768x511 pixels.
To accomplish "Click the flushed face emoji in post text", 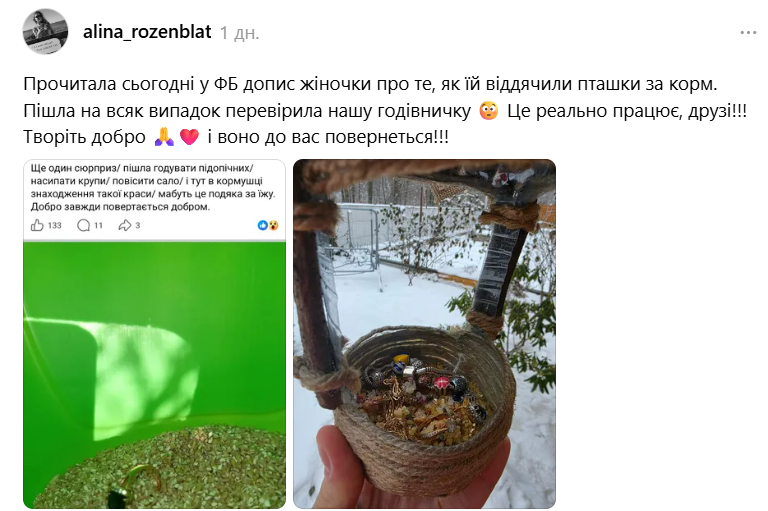I will point(489,111).
